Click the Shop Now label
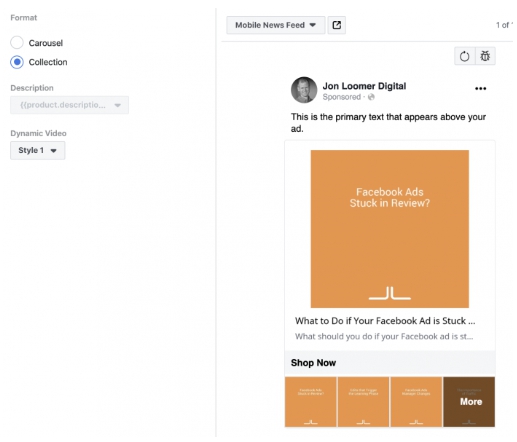 (313, 363)
